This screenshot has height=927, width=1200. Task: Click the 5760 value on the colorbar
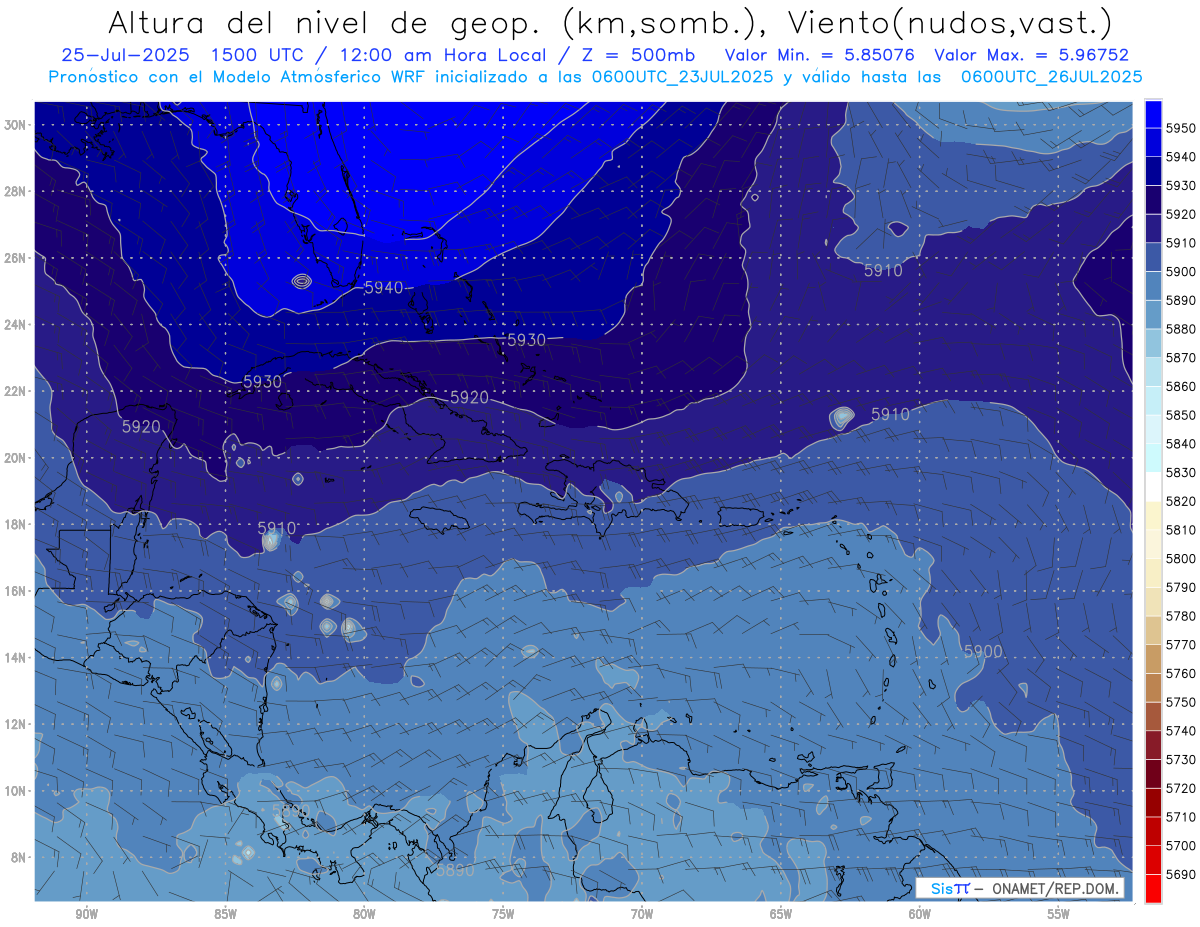1181,673
